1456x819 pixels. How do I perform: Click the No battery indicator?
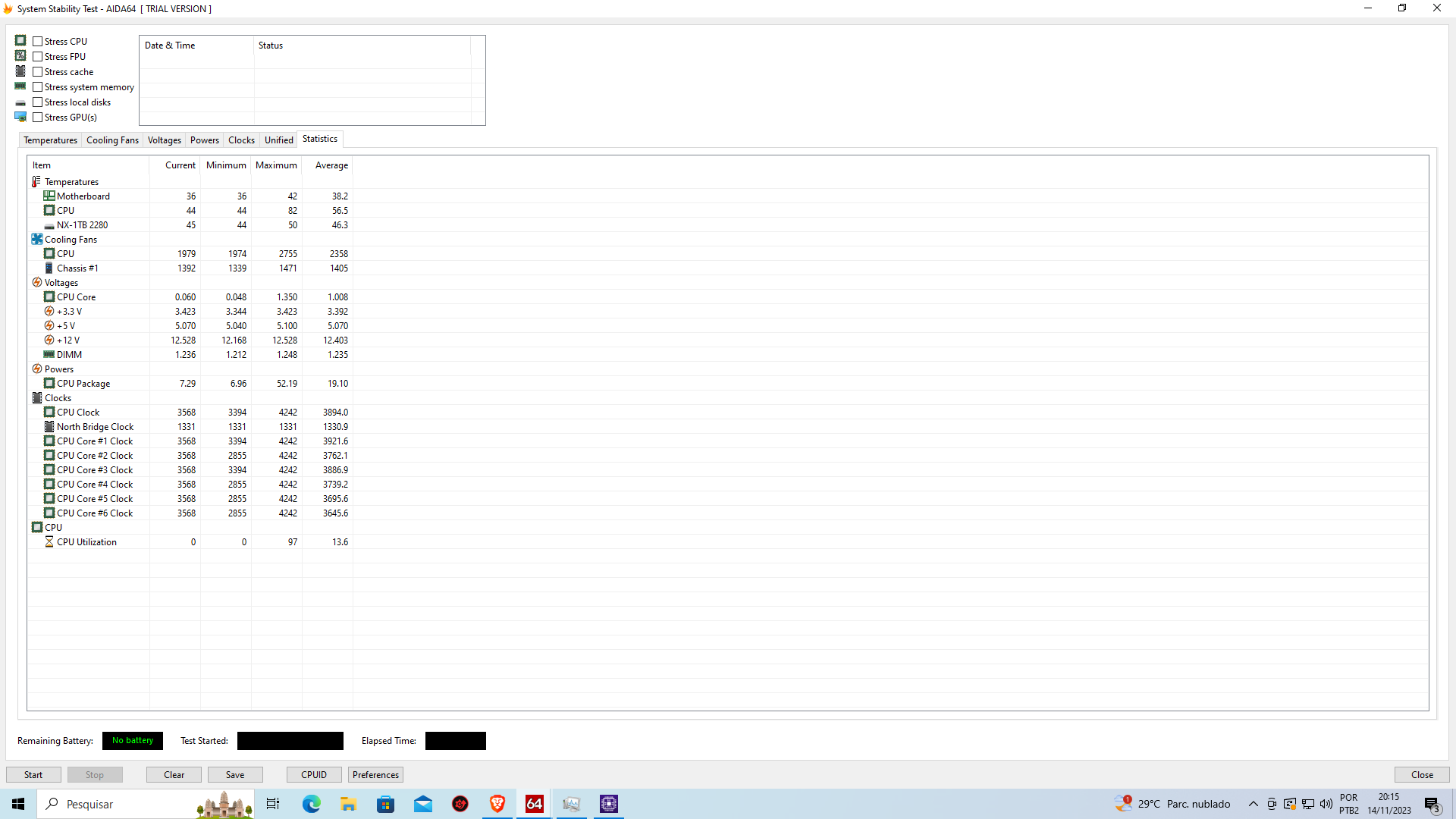pos(133,741)
